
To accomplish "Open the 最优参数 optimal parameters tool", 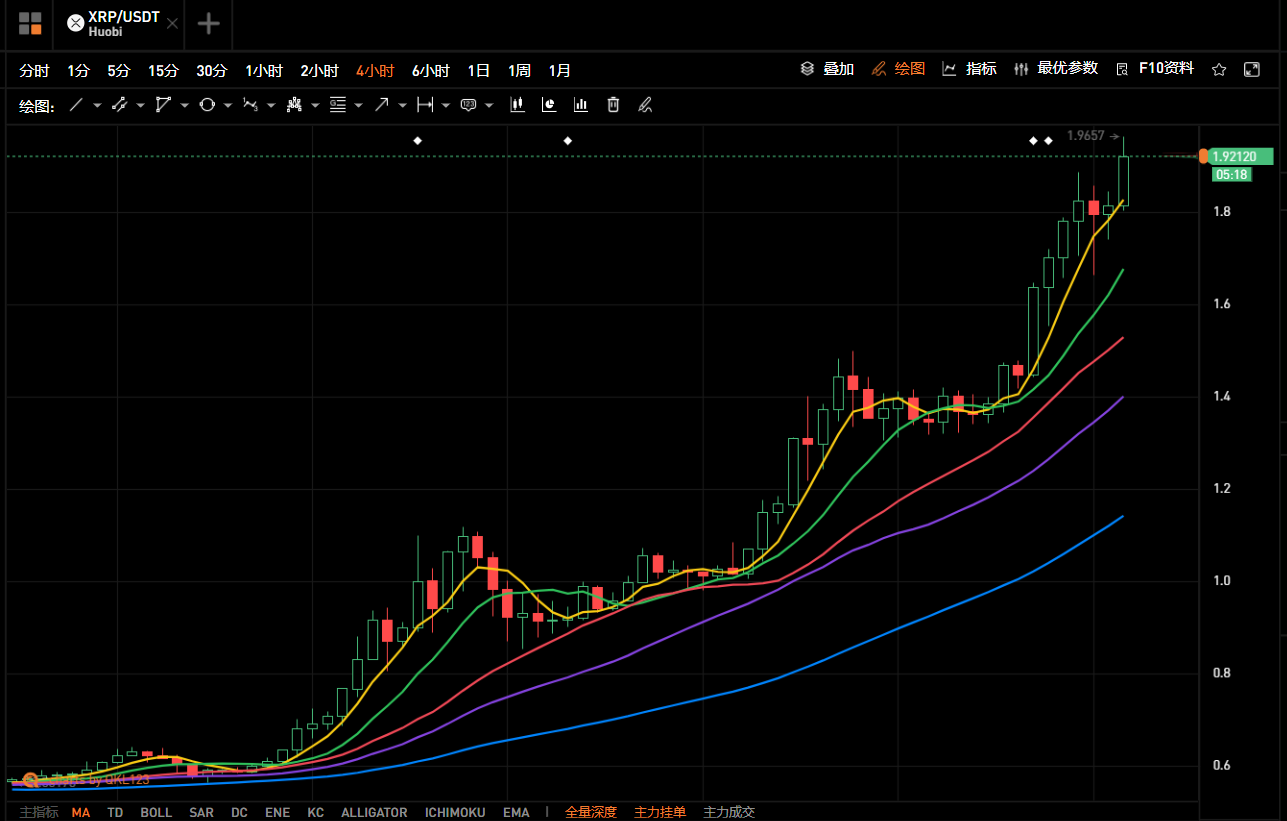I will coord(1057,69).
